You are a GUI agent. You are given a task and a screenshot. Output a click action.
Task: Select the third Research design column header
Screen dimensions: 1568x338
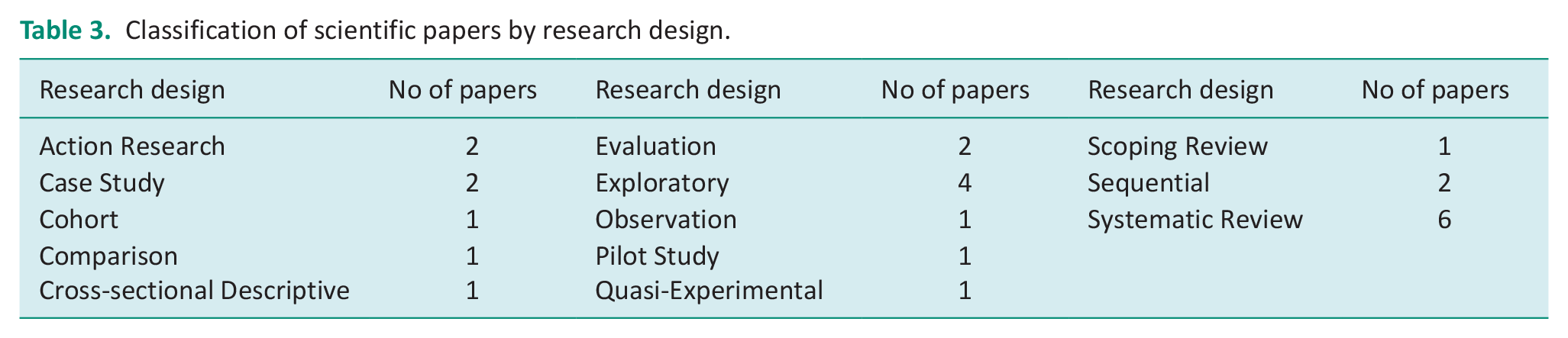(x=1181, y=90)
